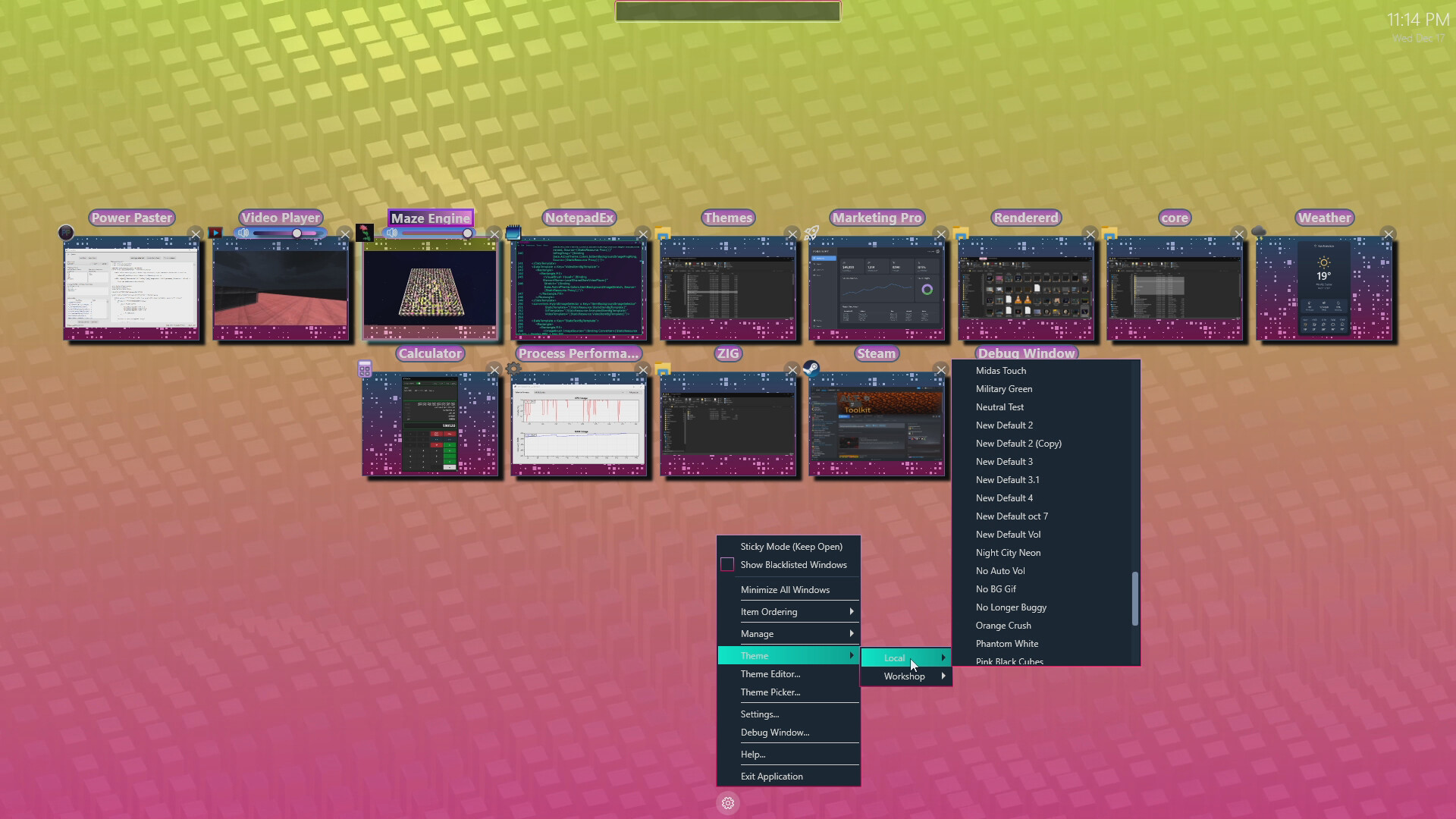Expand the Item Ordering submenu
This screenshot has height=819, width=1456.
[769, 611]
